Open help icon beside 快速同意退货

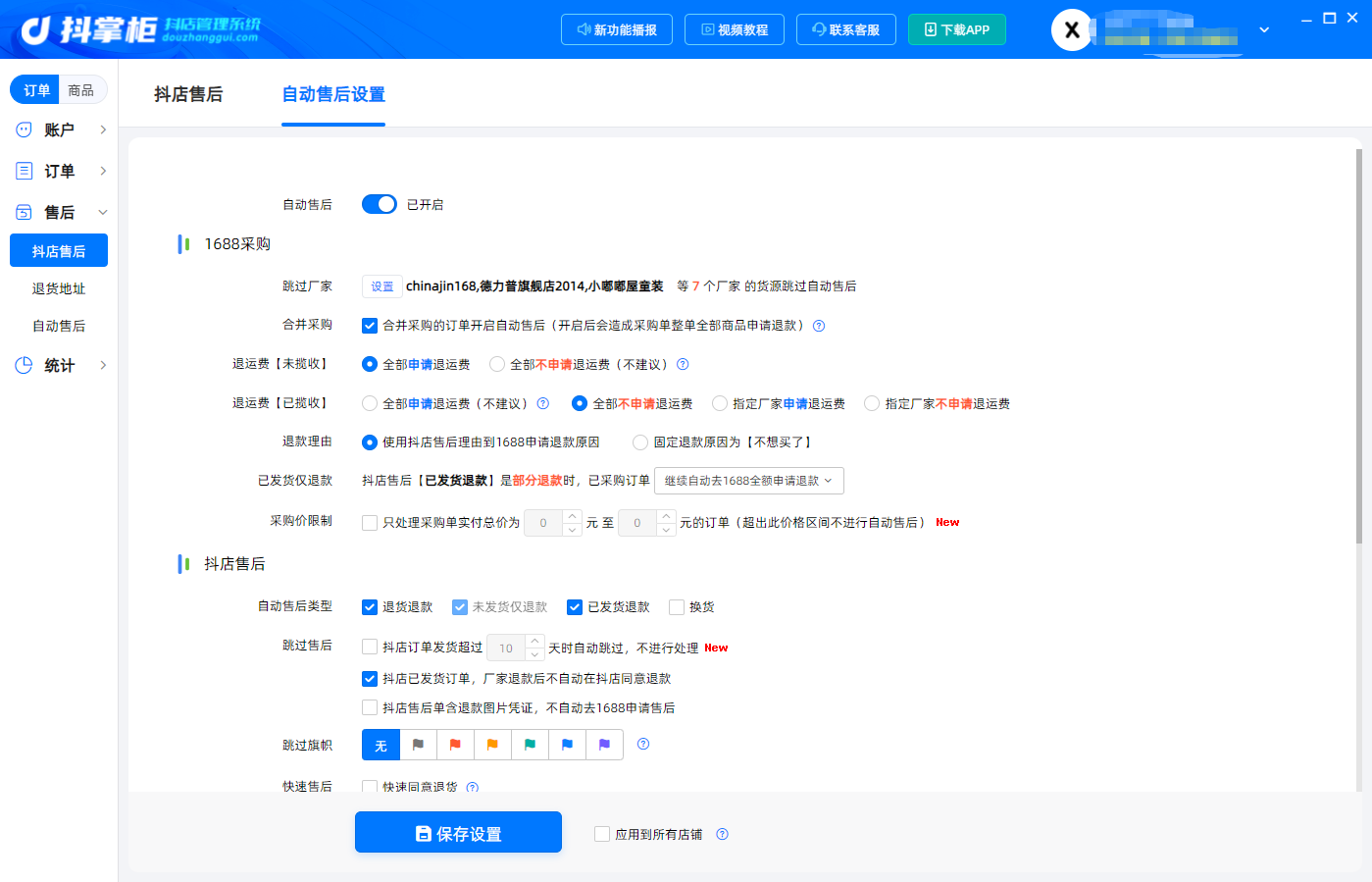click(473, 787)
